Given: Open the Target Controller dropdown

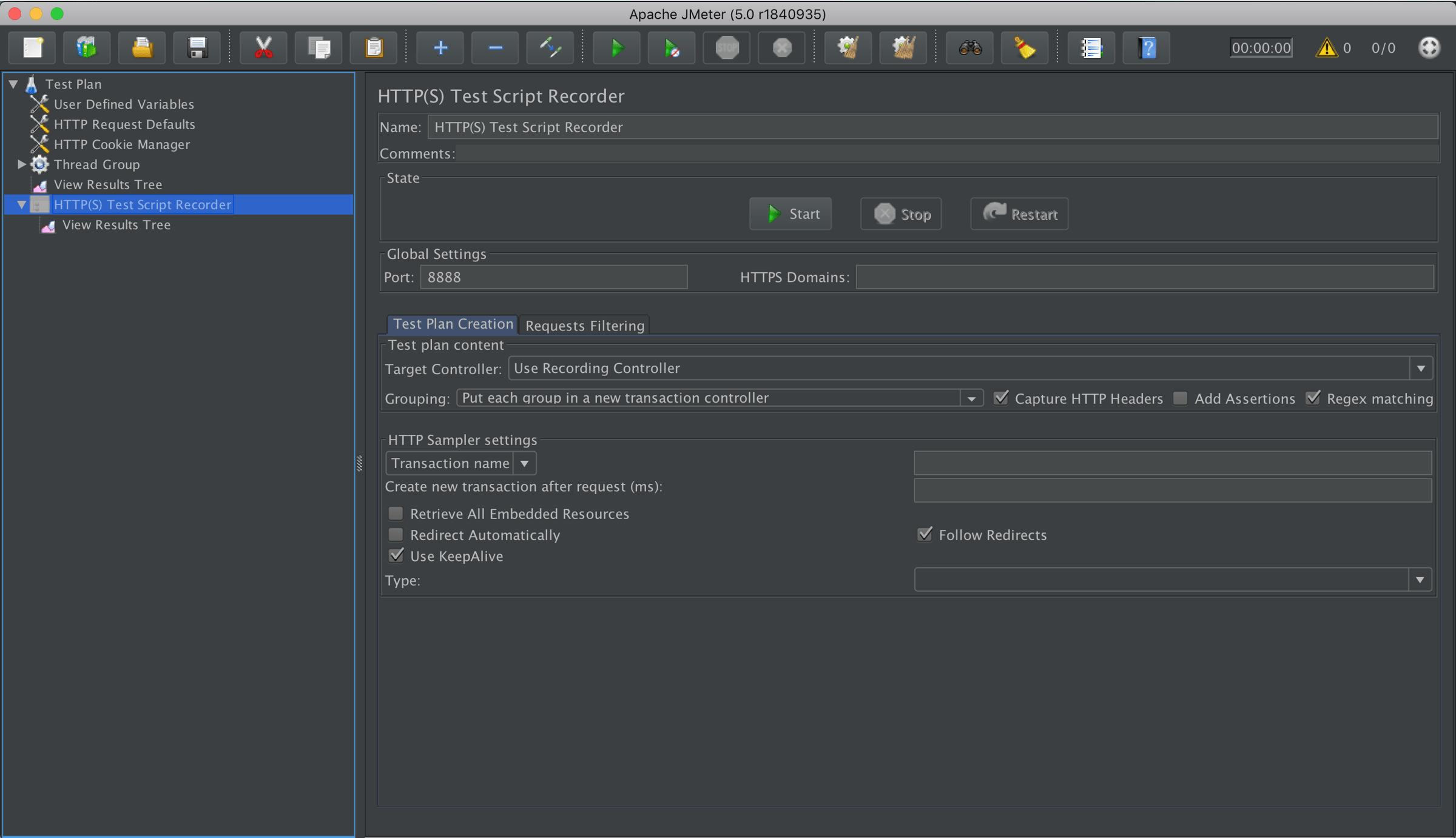Looking at the screenshot, I should [1421, 368].
